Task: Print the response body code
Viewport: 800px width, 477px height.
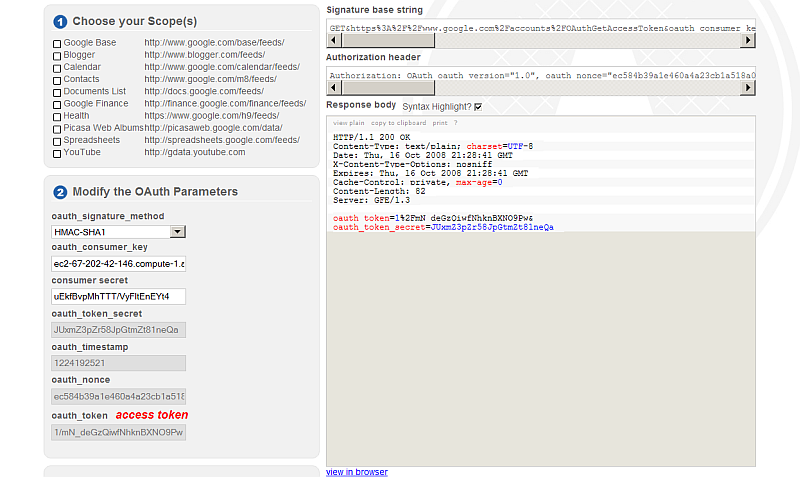Action: [439, 122]
